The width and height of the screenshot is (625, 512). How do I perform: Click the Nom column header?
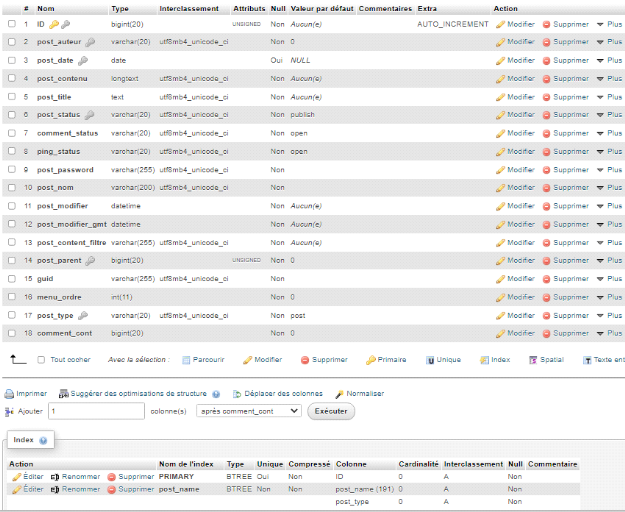click(46, 8)
